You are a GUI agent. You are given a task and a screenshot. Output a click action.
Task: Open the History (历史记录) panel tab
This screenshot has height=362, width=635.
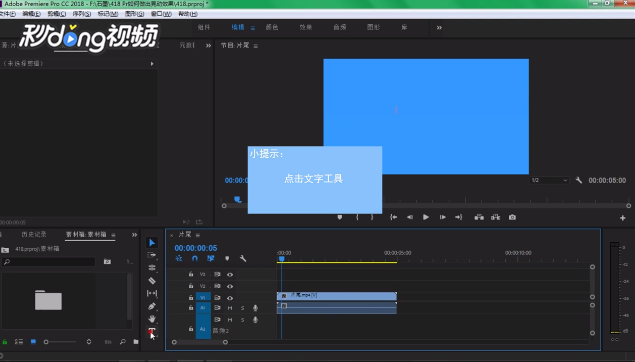click(x=34, y=234)
